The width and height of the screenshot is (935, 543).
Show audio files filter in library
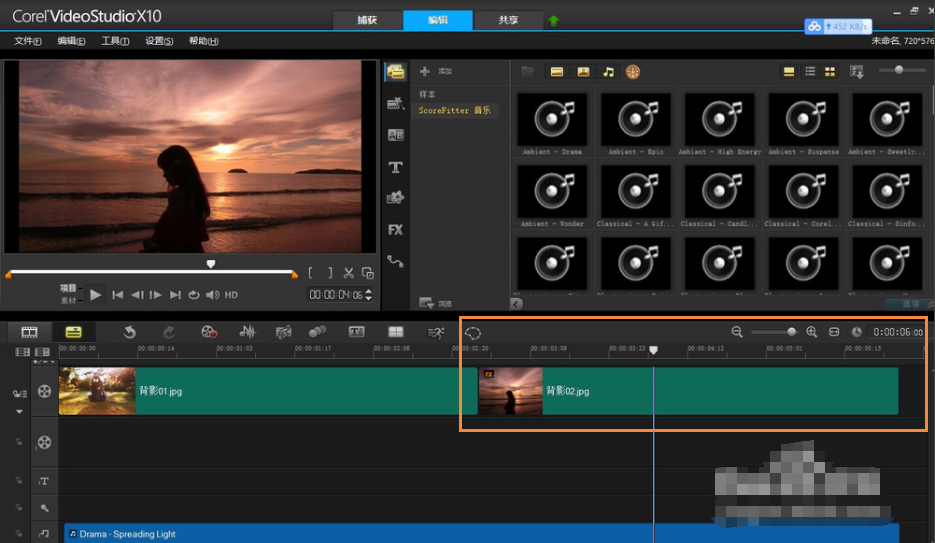click(608, 72)
